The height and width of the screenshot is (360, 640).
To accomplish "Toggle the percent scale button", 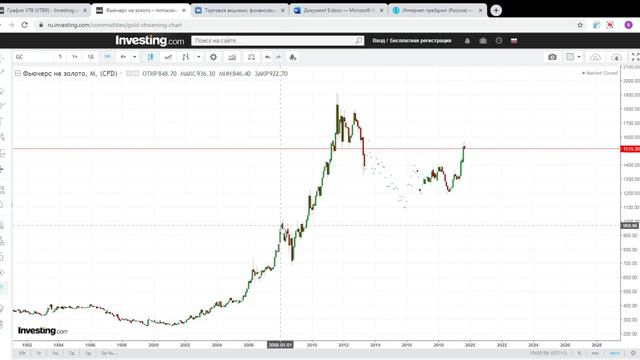I will click(579, 353).
